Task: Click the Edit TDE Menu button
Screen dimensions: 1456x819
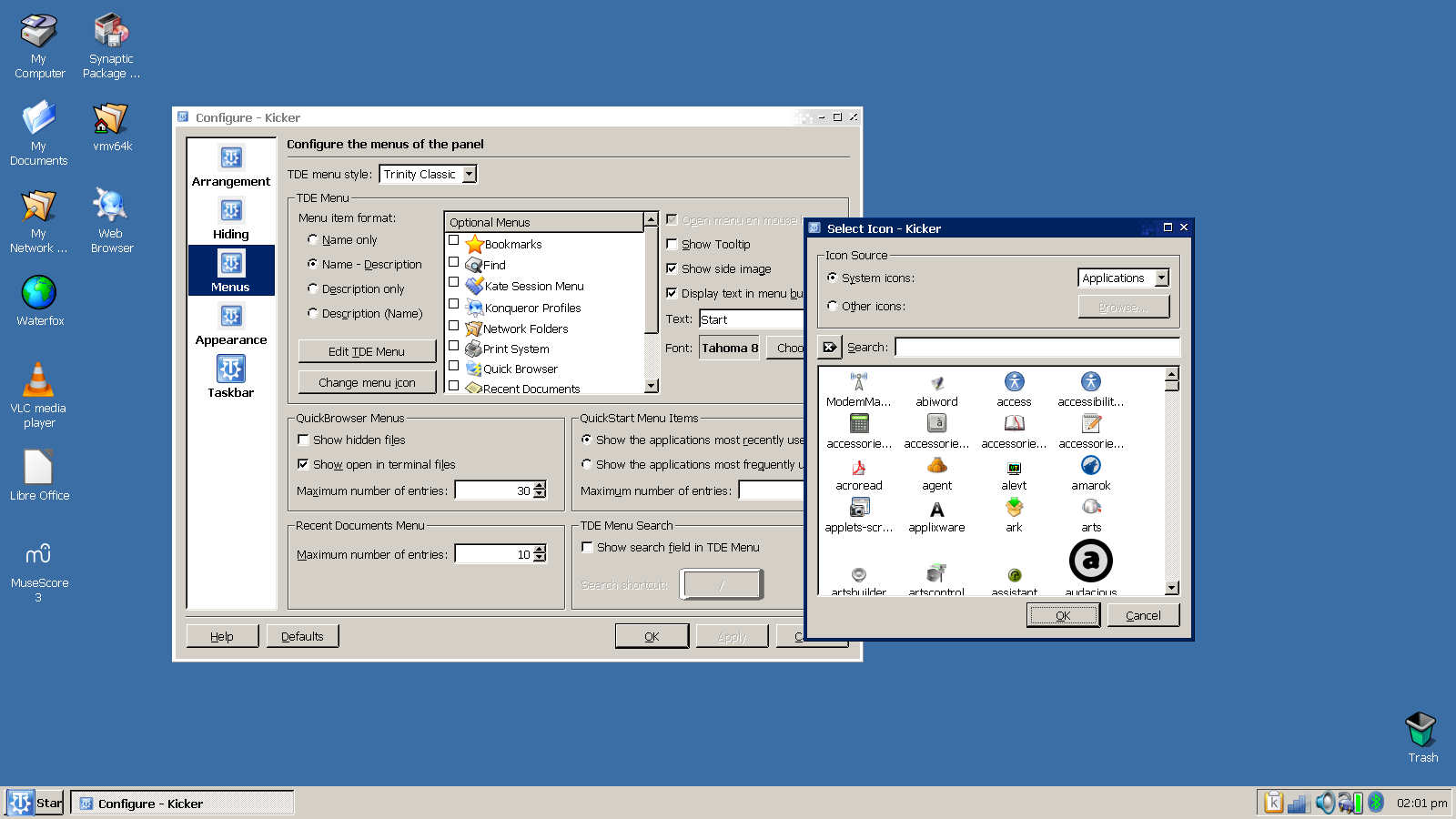Action: click(x=367, y=351)
